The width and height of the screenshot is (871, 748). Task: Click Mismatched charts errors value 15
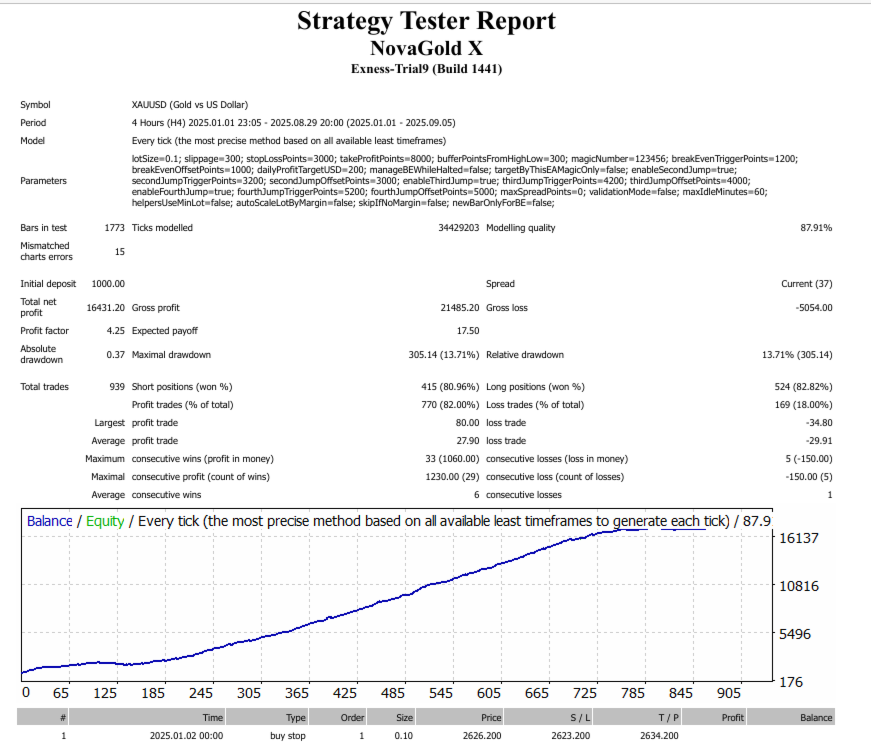[119, 252]
